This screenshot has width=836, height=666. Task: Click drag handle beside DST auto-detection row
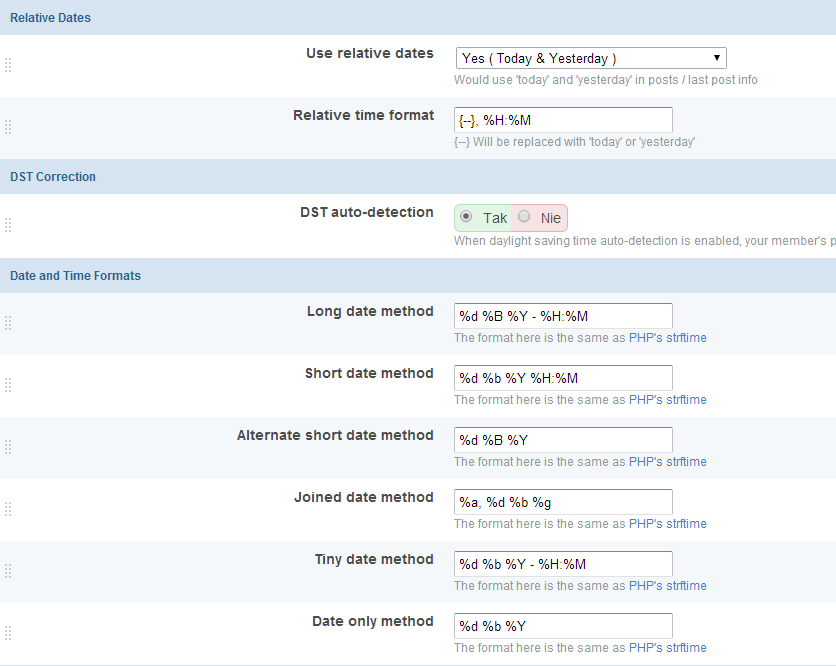coord(8,225)
